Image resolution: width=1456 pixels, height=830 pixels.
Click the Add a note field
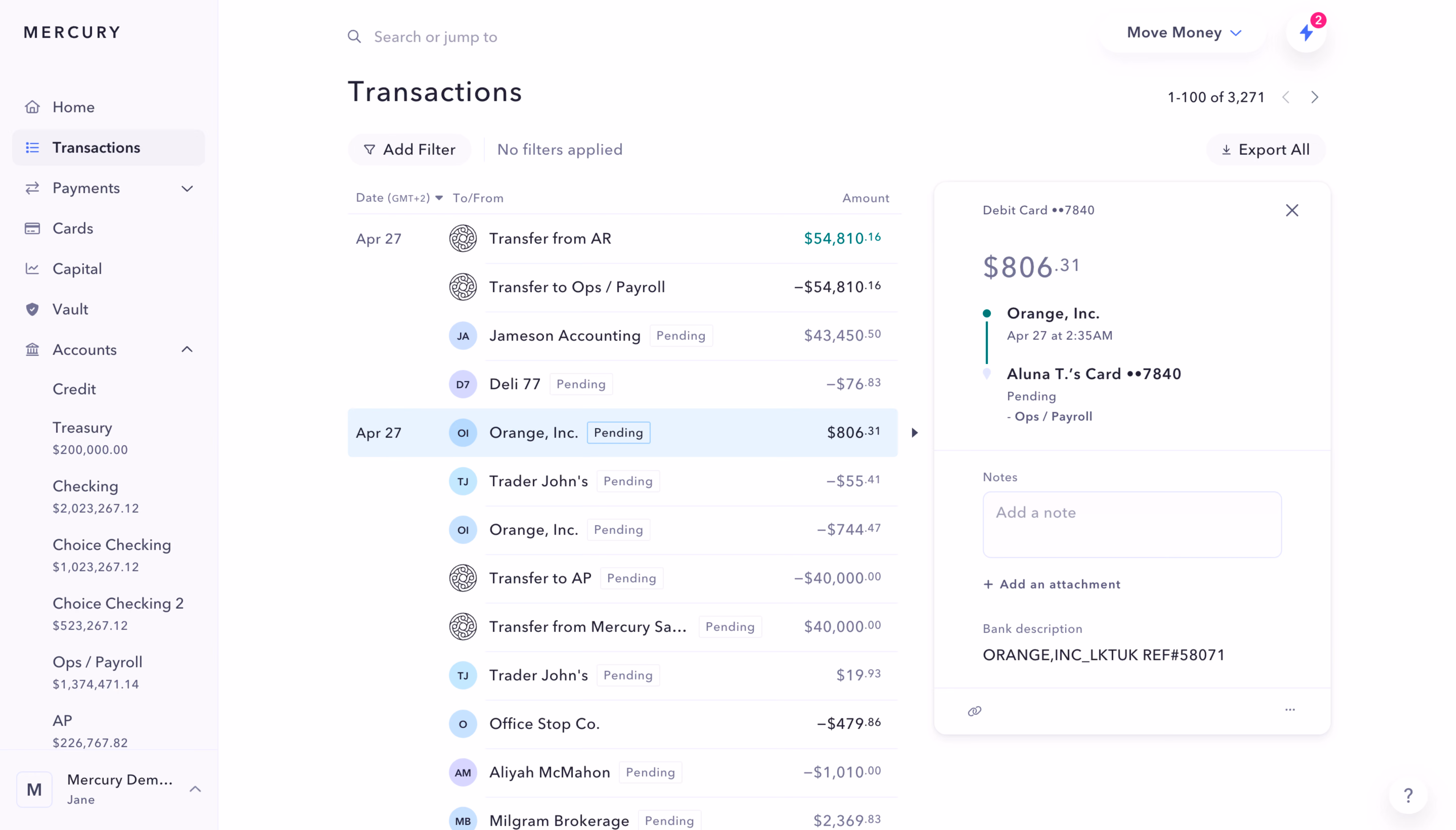click(x=1132, y=524)
